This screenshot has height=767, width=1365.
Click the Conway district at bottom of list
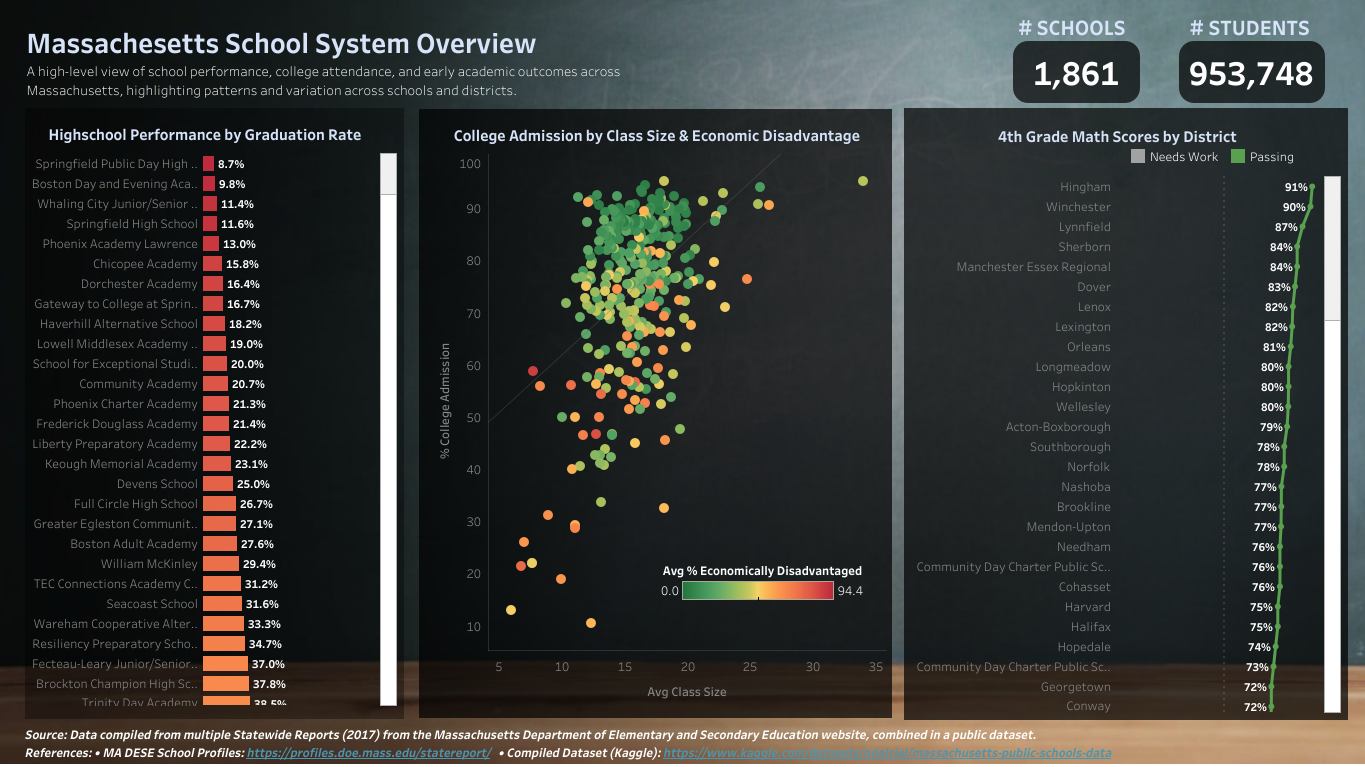[x=1091, y=706]
